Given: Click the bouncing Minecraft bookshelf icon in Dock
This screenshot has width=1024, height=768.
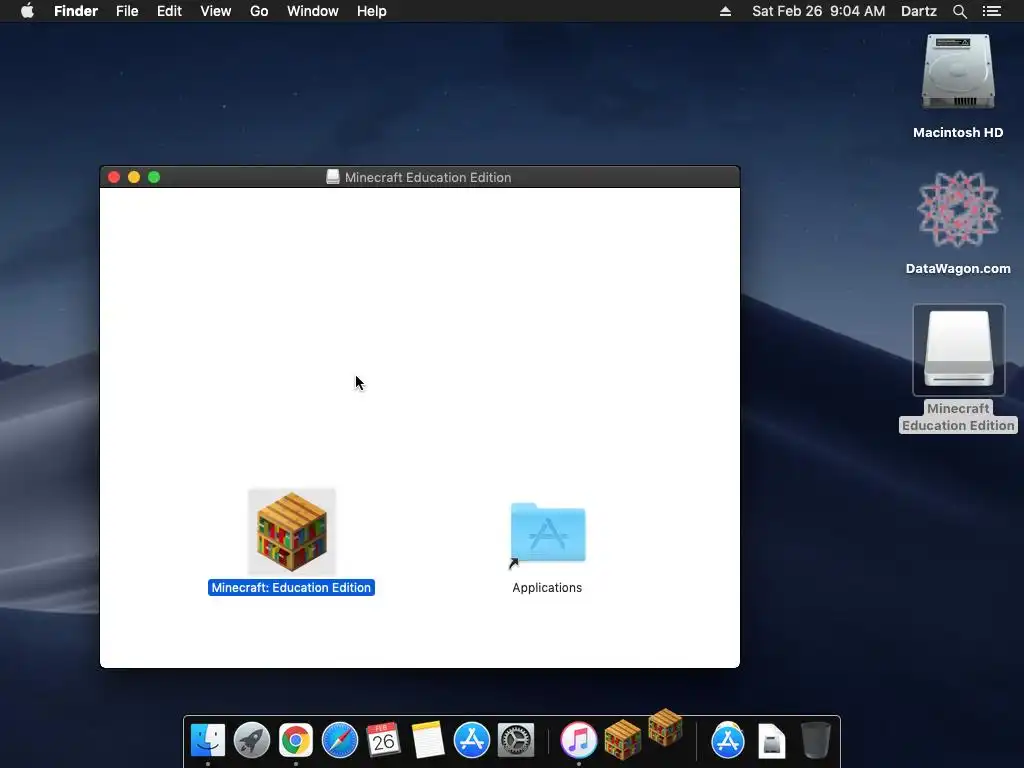Looking at the screenshot, I should [665, 726].
